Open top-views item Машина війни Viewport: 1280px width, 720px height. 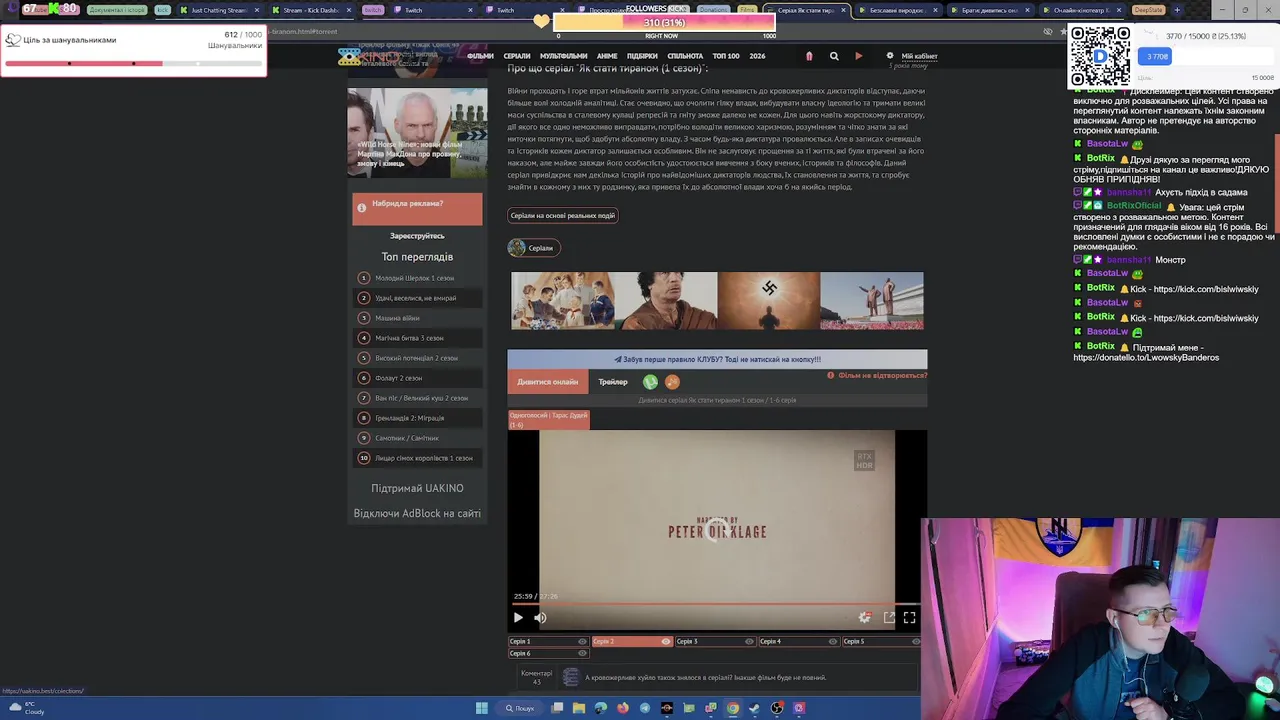[x=417, y=318]
